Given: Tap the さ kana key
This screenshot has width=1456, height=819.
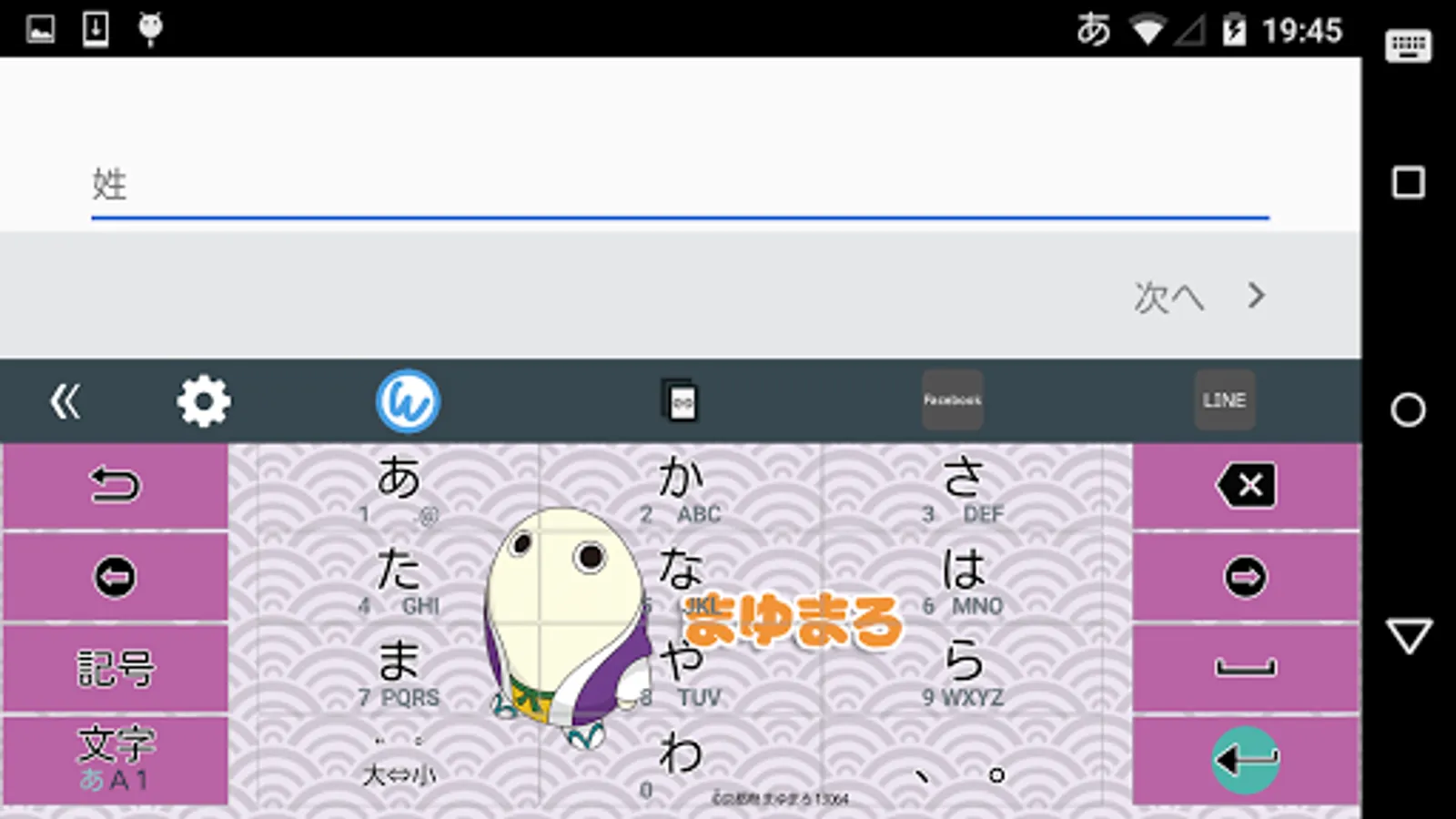Looking at the screenshot, I should click(963, 488).
